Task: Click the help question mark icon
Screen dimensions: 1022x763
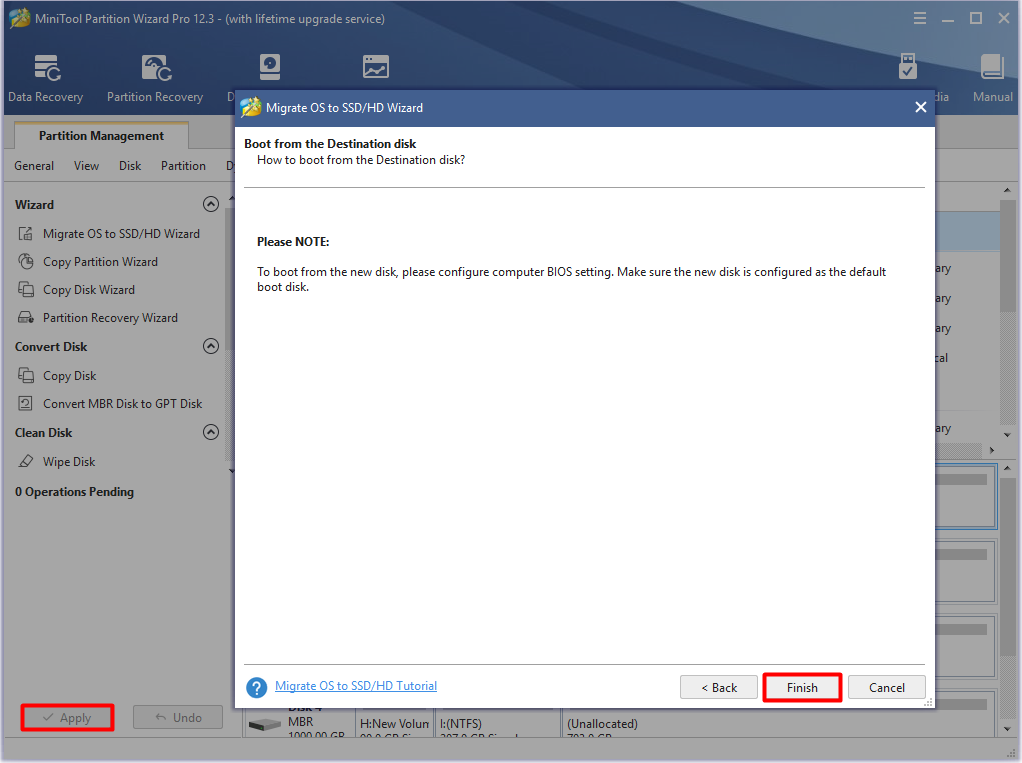Action: [256, 687]
